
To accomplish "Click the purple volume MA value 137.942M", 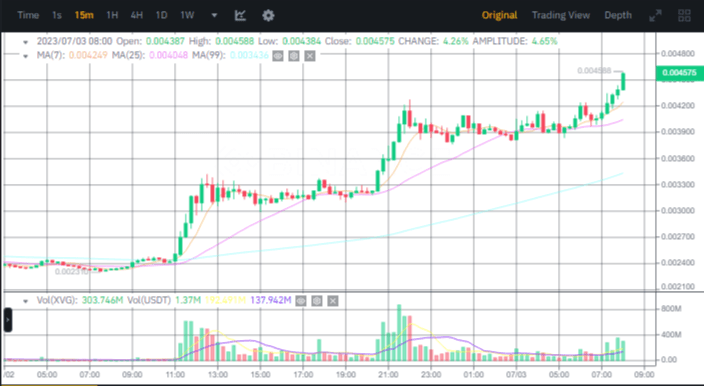I will click(271, 300).
